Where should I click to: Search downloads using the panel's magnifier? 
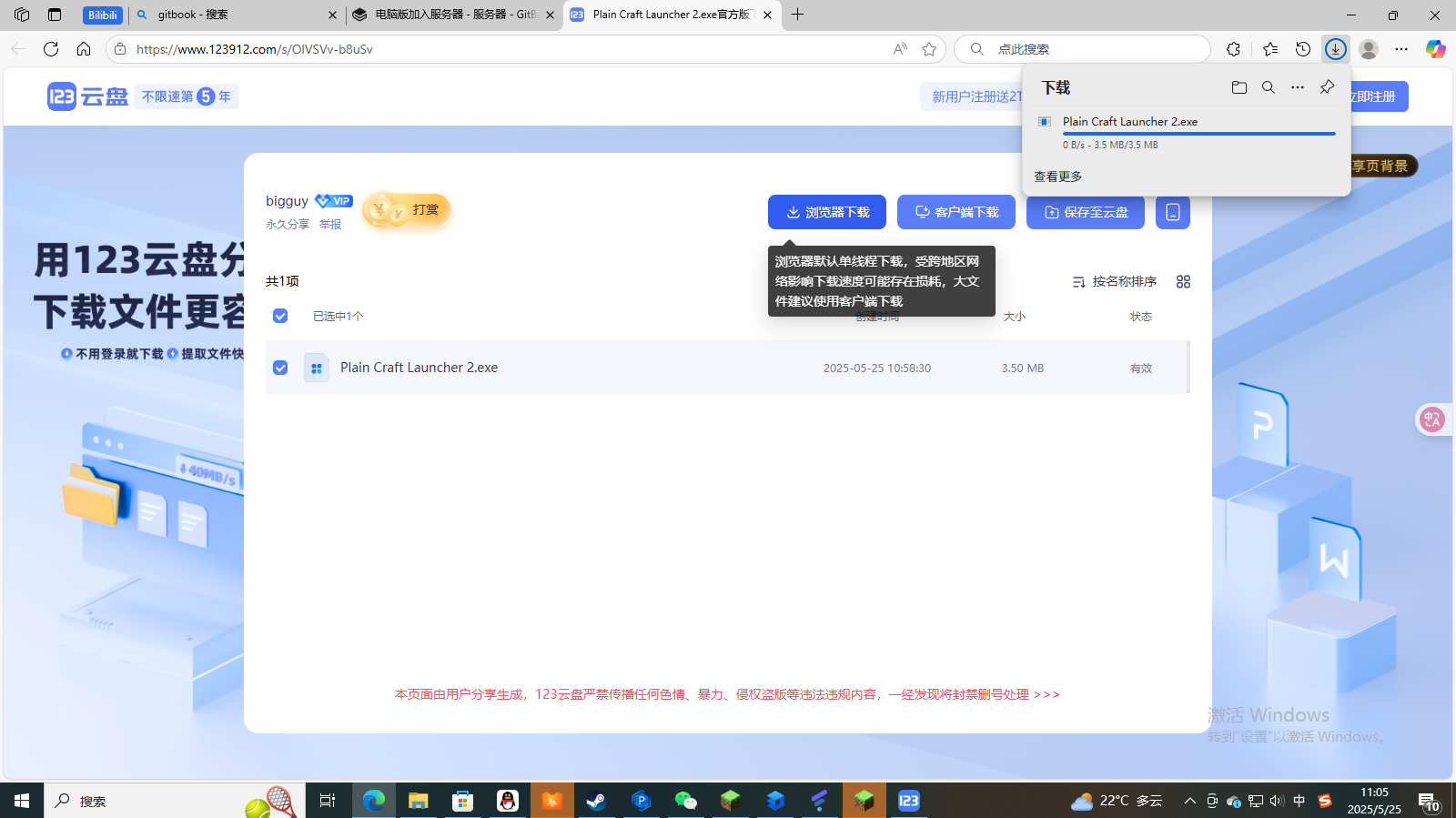pos(1269,87)
